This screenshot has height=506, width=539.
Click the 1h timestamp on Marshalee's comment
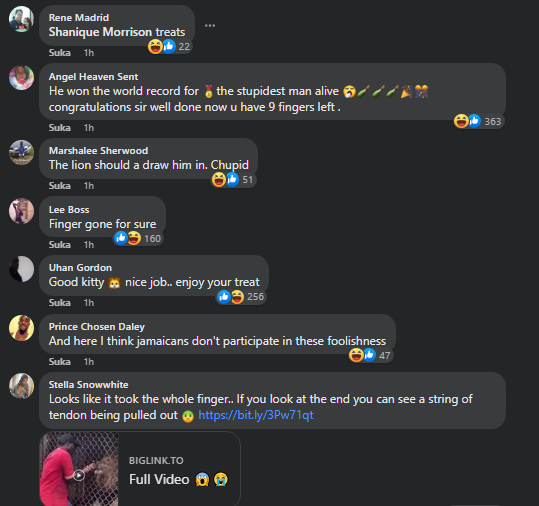[x=89, y=186]
